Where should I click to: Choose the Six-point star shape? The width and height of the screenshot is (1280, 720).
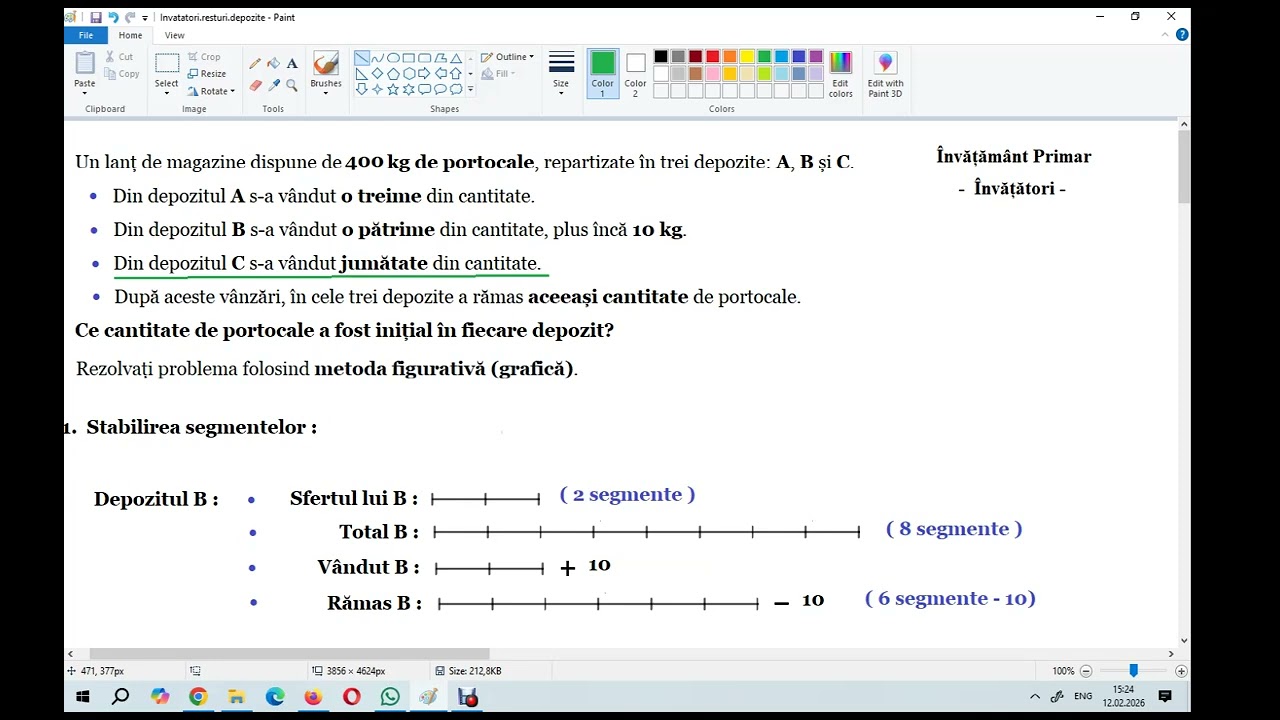409,89
